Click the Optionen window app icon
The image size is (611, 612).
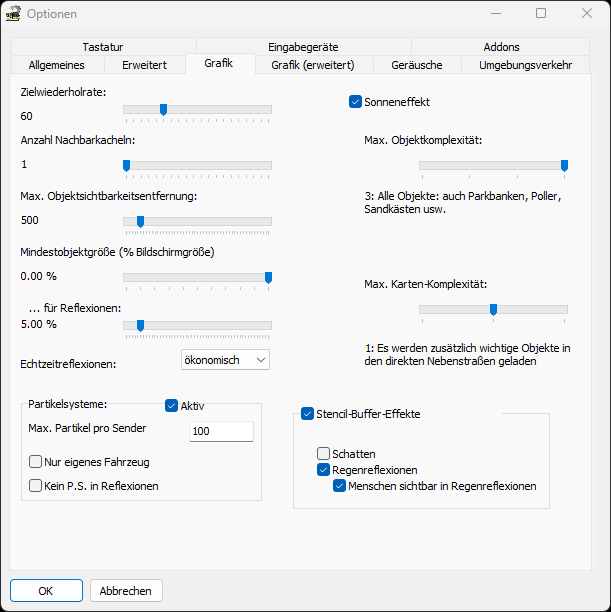pos(14,14)
